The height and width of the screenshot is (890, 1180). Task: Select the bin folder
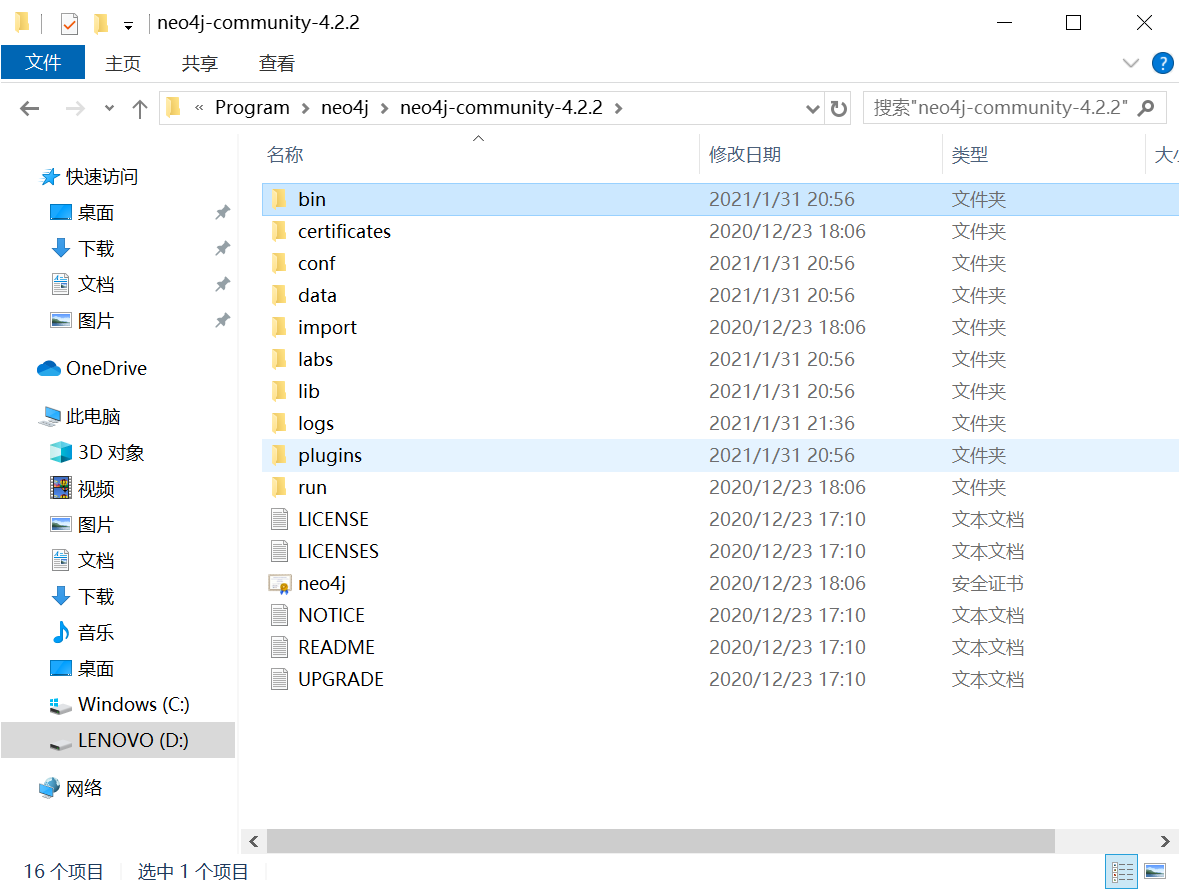coord(719,199)
